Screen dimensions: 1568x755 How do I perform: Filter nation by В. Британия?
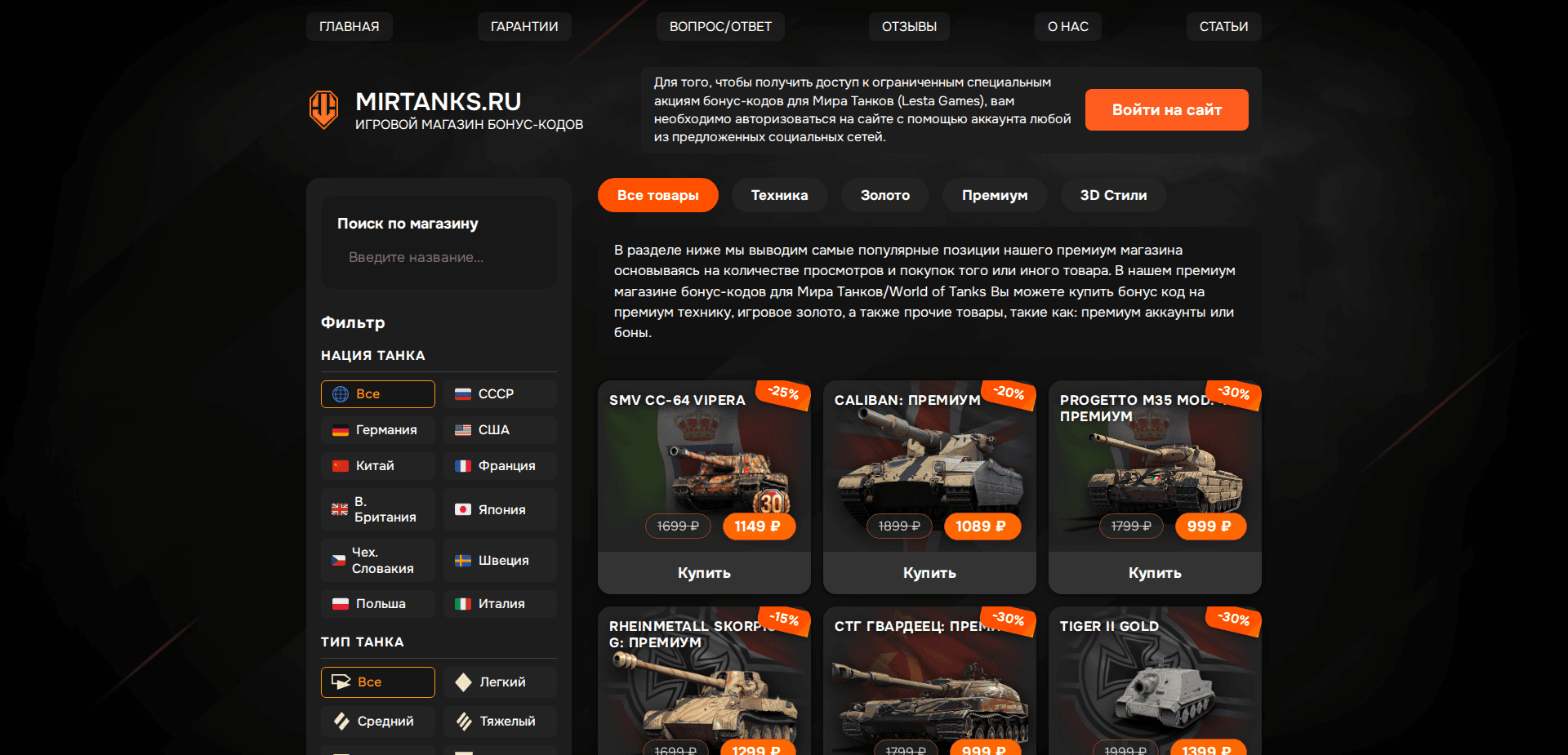tap(378, 509)
